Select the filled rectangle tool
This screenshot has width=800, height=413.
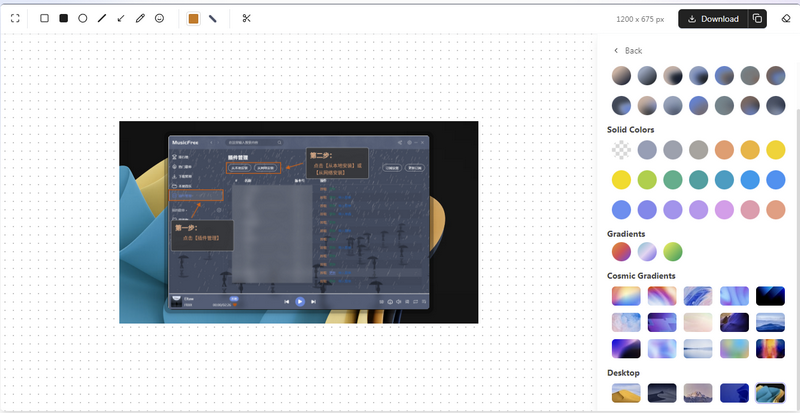[63, 18]
